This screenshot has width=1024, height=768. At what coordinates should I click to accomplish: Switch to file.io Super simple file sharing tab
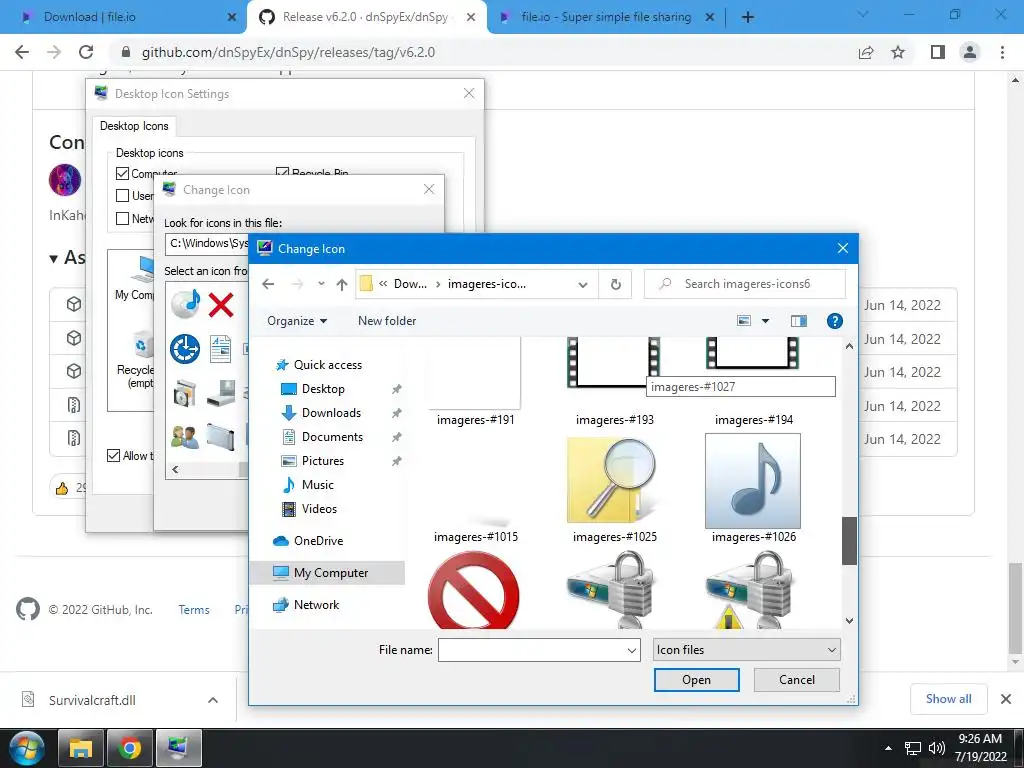(x=605, y=17)
